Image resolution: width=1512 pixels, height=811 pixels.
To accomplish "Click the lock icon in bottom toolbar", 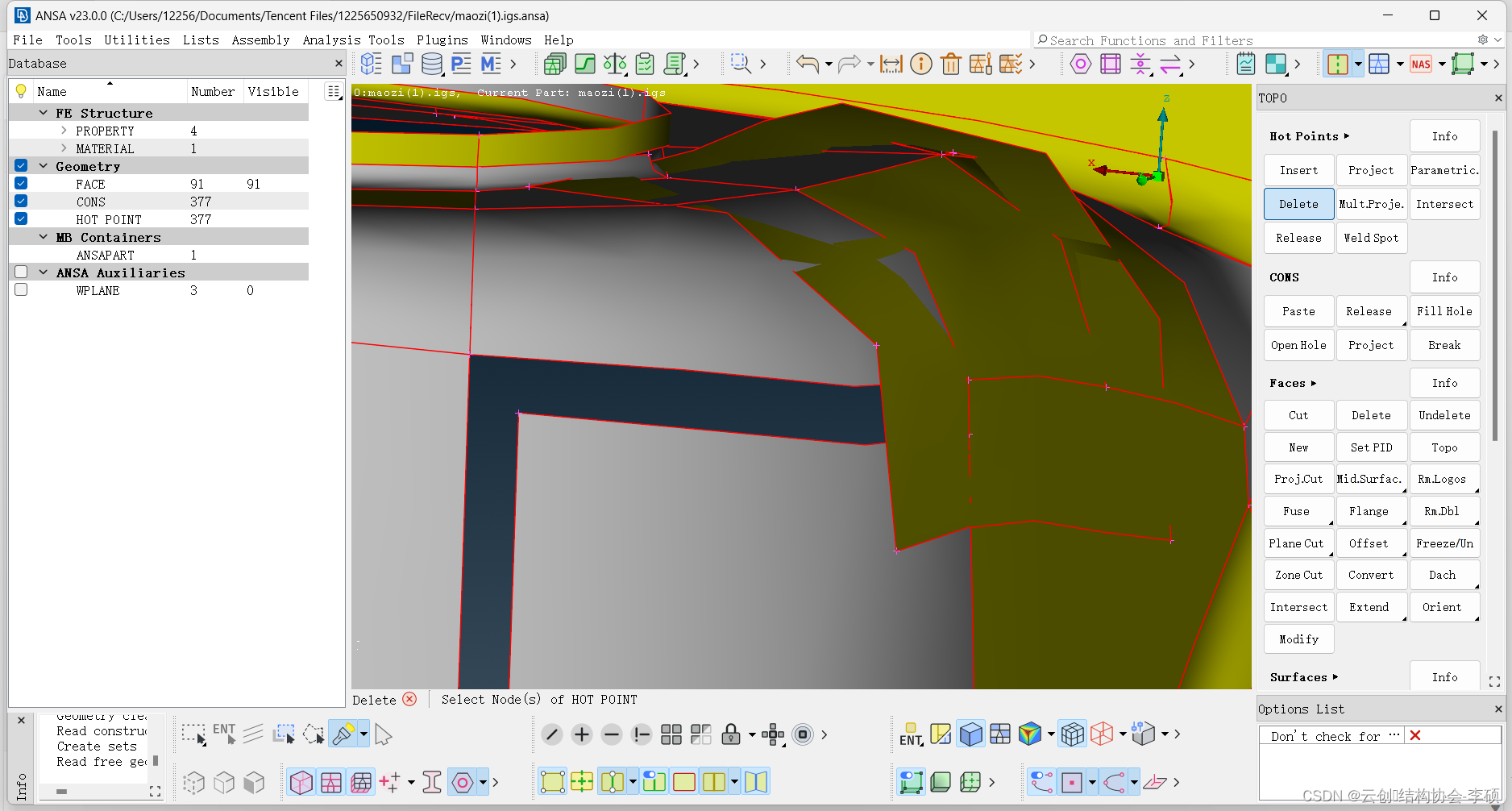I will coord(730,734).
